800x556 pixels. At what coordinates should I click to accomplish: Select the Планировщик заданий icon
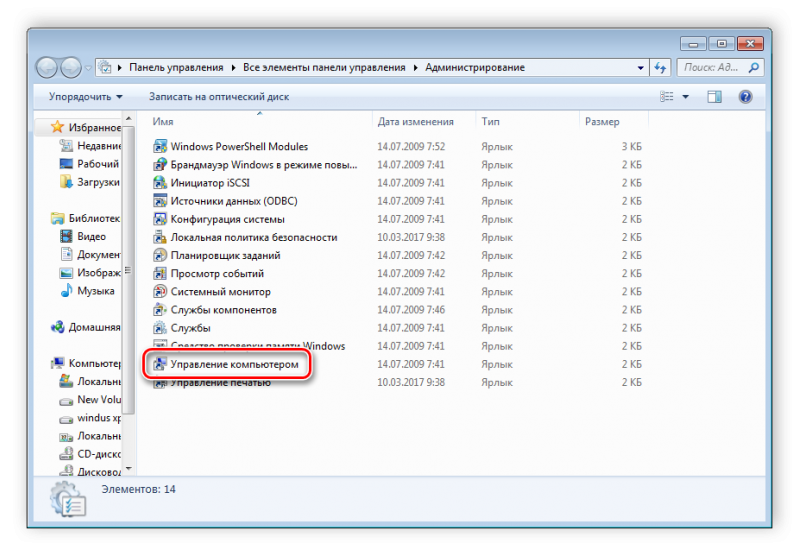[x=160, y=256]
